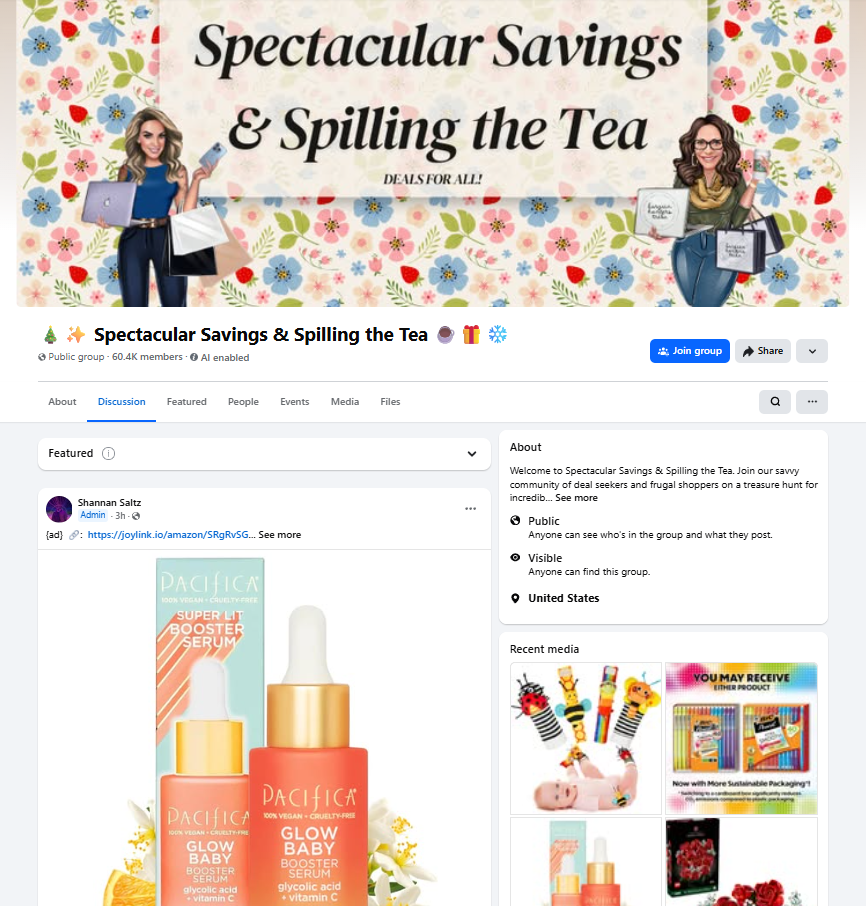This screenshot has width=866, height=906.
Task: Expand the Featured section chevron
Action: coord(472,454)
